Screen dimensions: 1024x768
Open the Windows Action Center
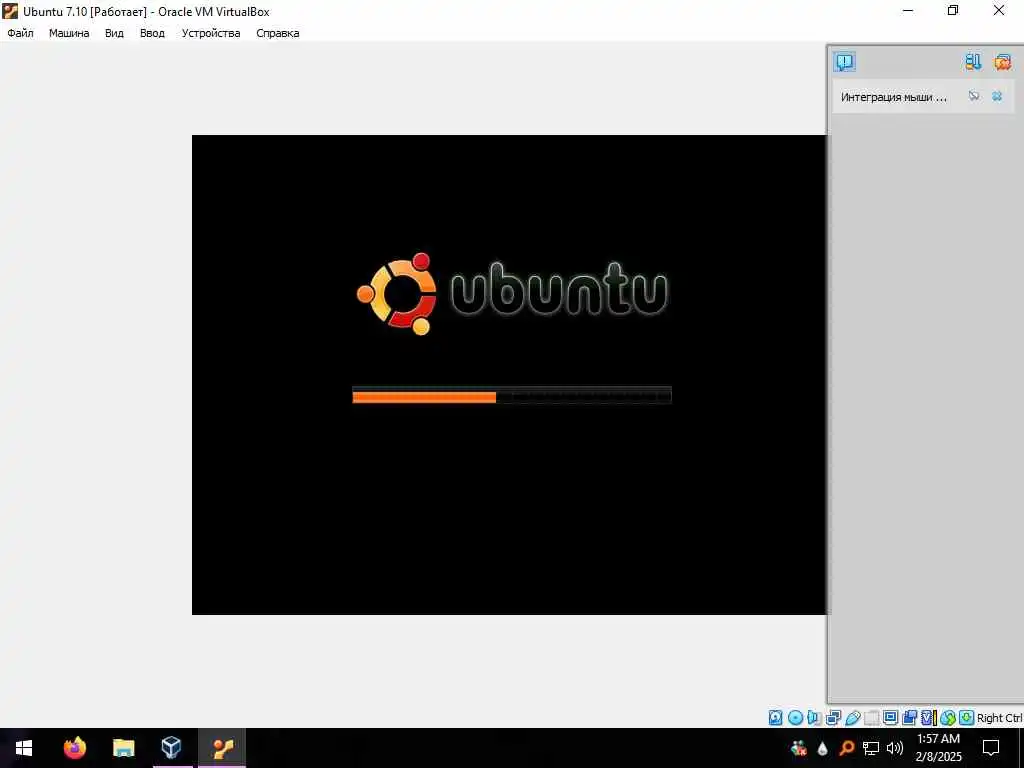click(x=991, y=748)
